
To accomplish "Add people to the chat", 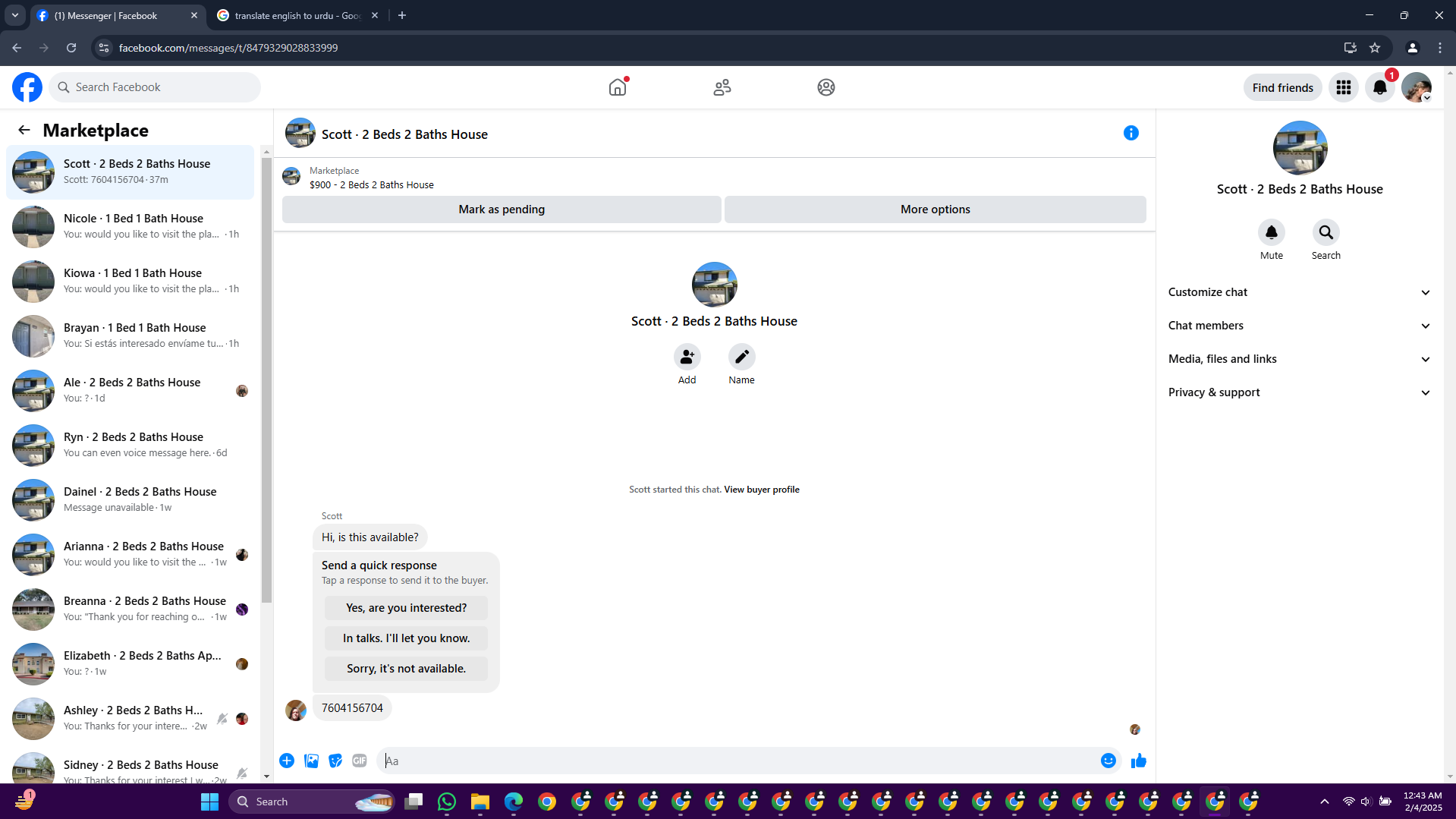I will pos(687,357).
